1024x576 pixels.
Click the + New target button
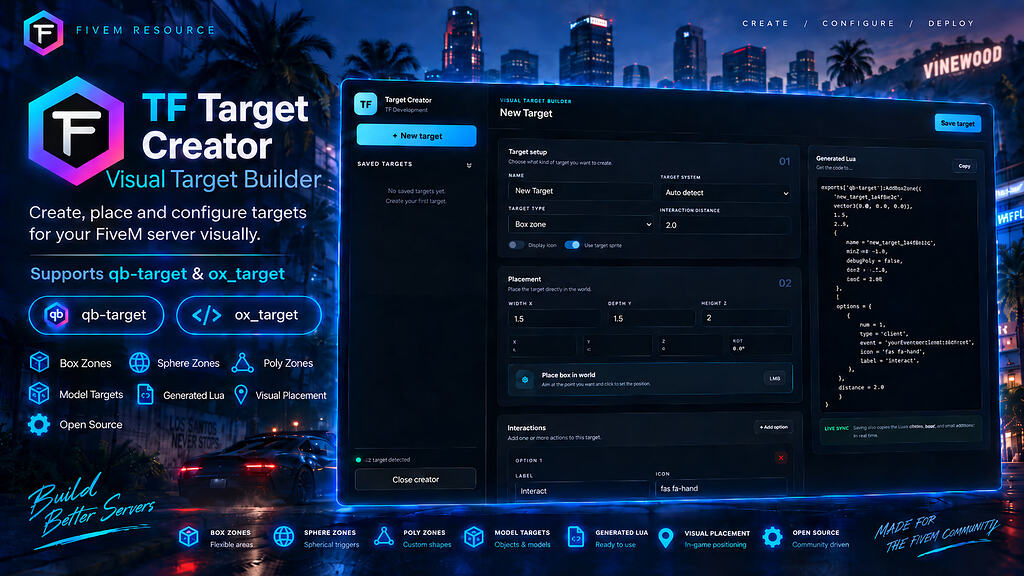417,136
